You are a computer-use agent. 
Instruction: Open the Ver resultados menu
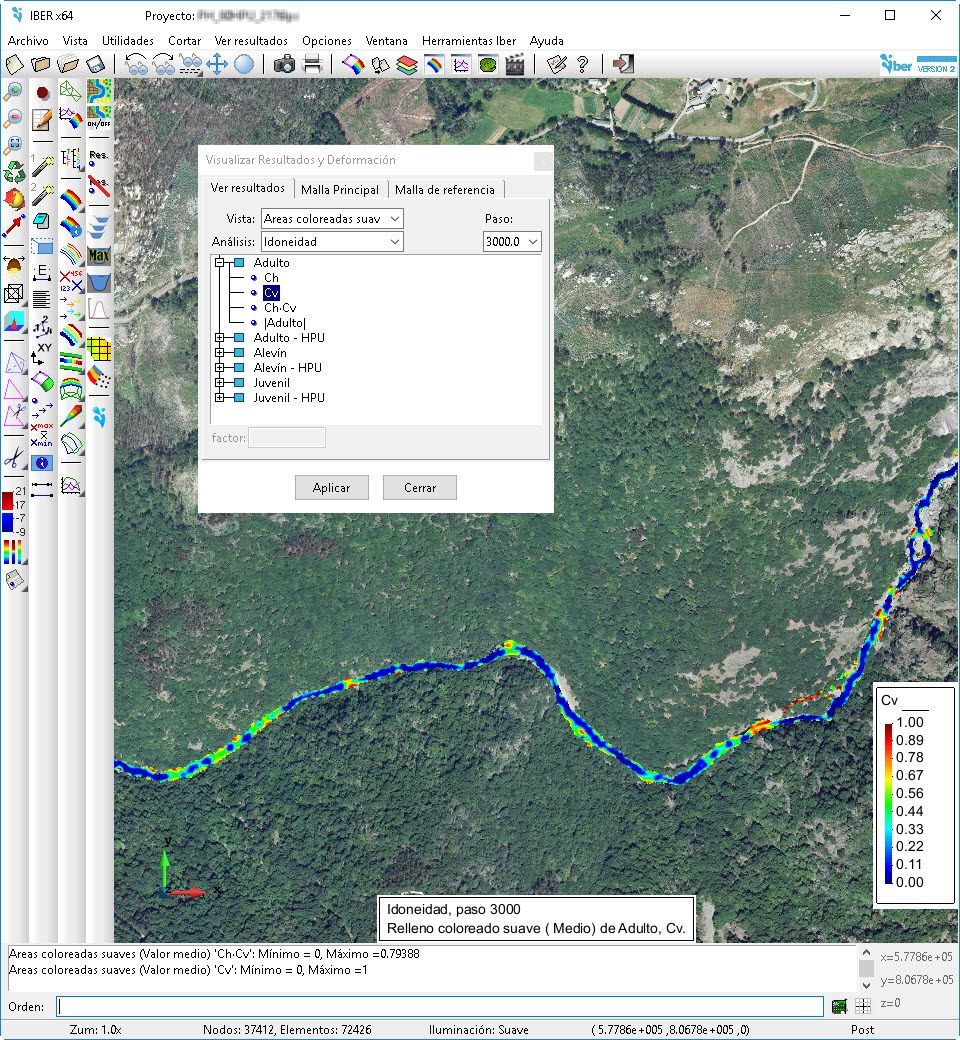[x=251, y=41]
